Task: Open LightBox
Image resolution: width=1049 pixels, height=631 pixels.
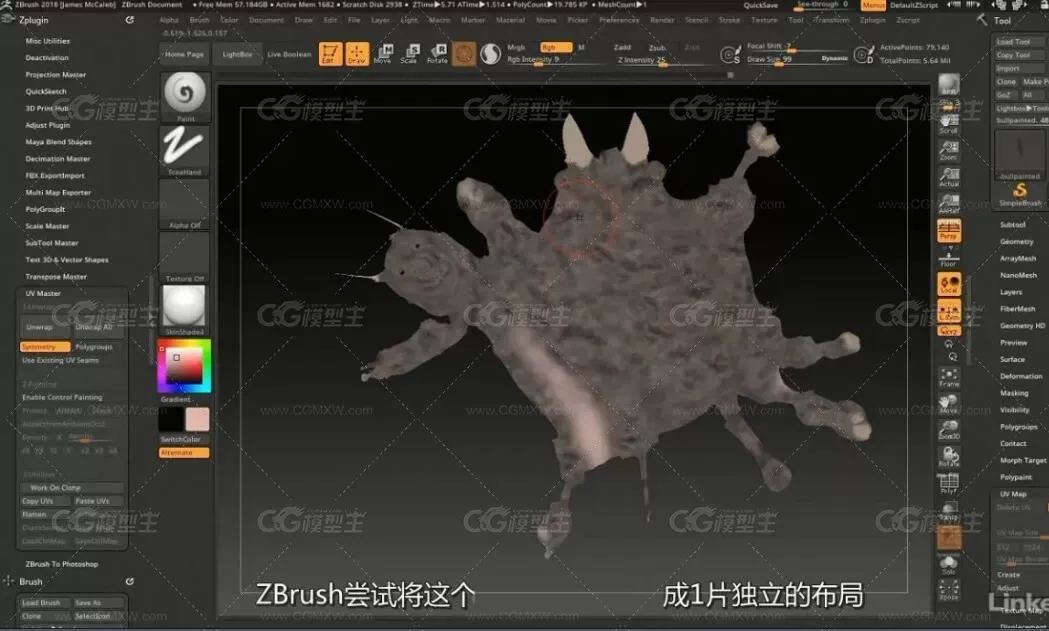Action: click(x=237, y=54)
